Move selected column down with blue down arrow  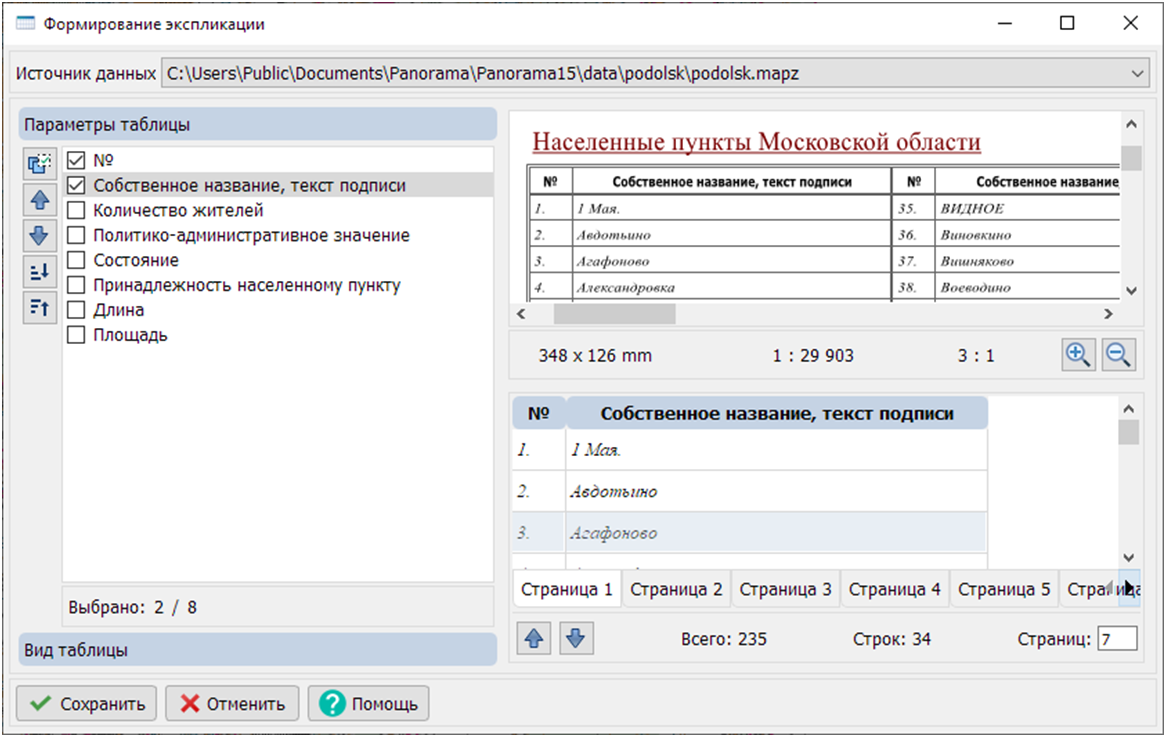[x=38, y=236]
